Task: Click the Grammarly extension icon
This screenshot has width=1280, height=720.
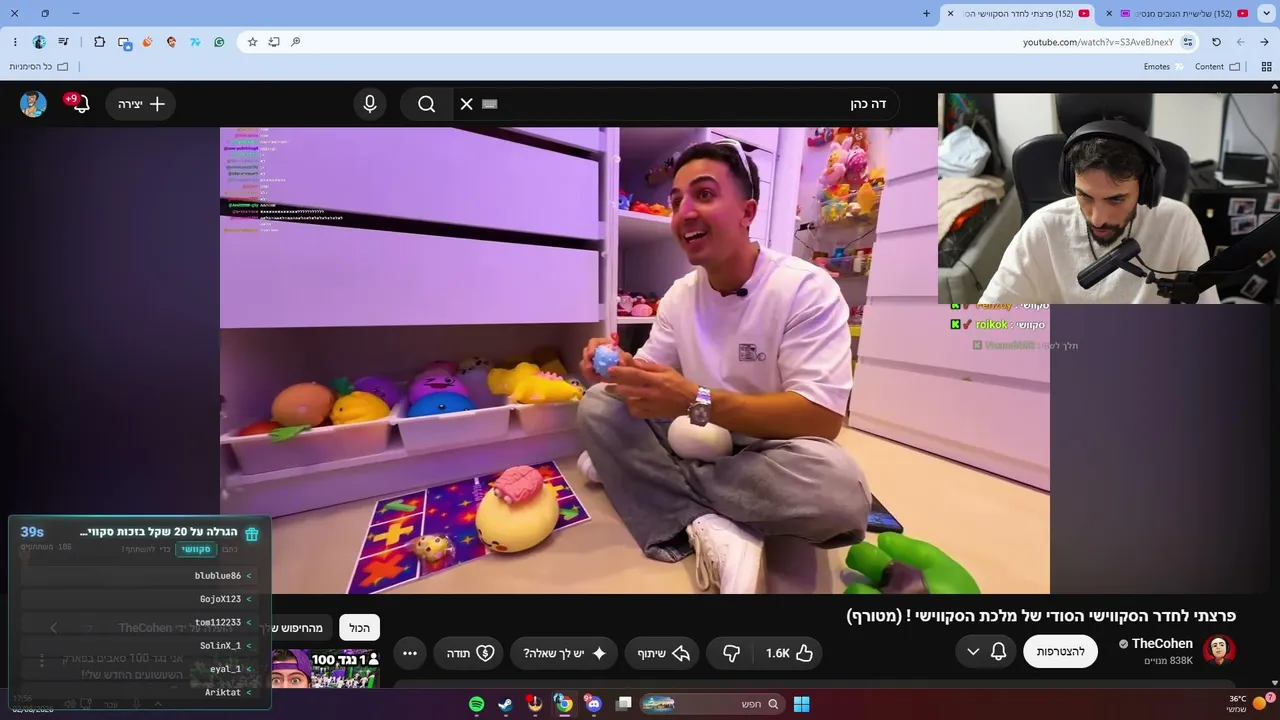Action: point(219,42)
